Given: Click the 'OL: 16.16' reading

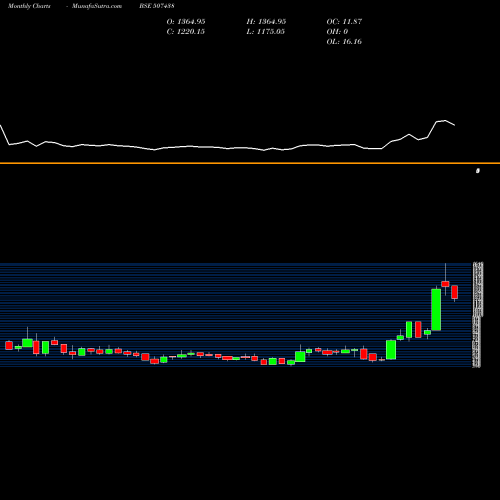Looking at the screenshot, I should [x=344, y=42].
